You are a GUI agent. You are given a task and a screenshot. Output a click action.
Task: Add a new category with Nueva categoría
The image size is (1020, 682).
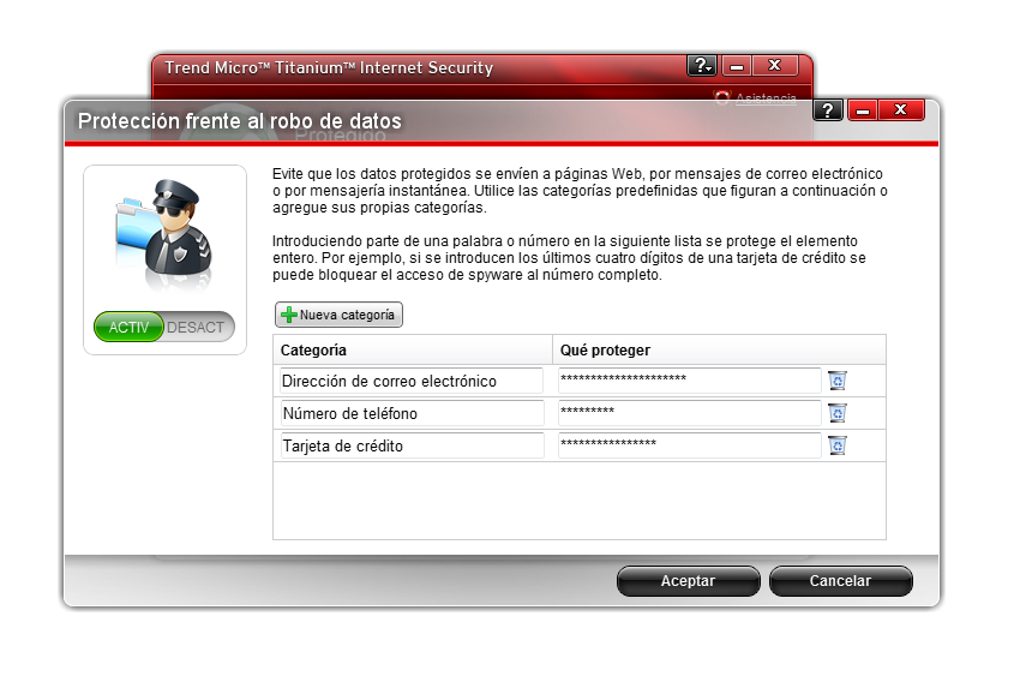pyautogui.click(x=338, y=313)
